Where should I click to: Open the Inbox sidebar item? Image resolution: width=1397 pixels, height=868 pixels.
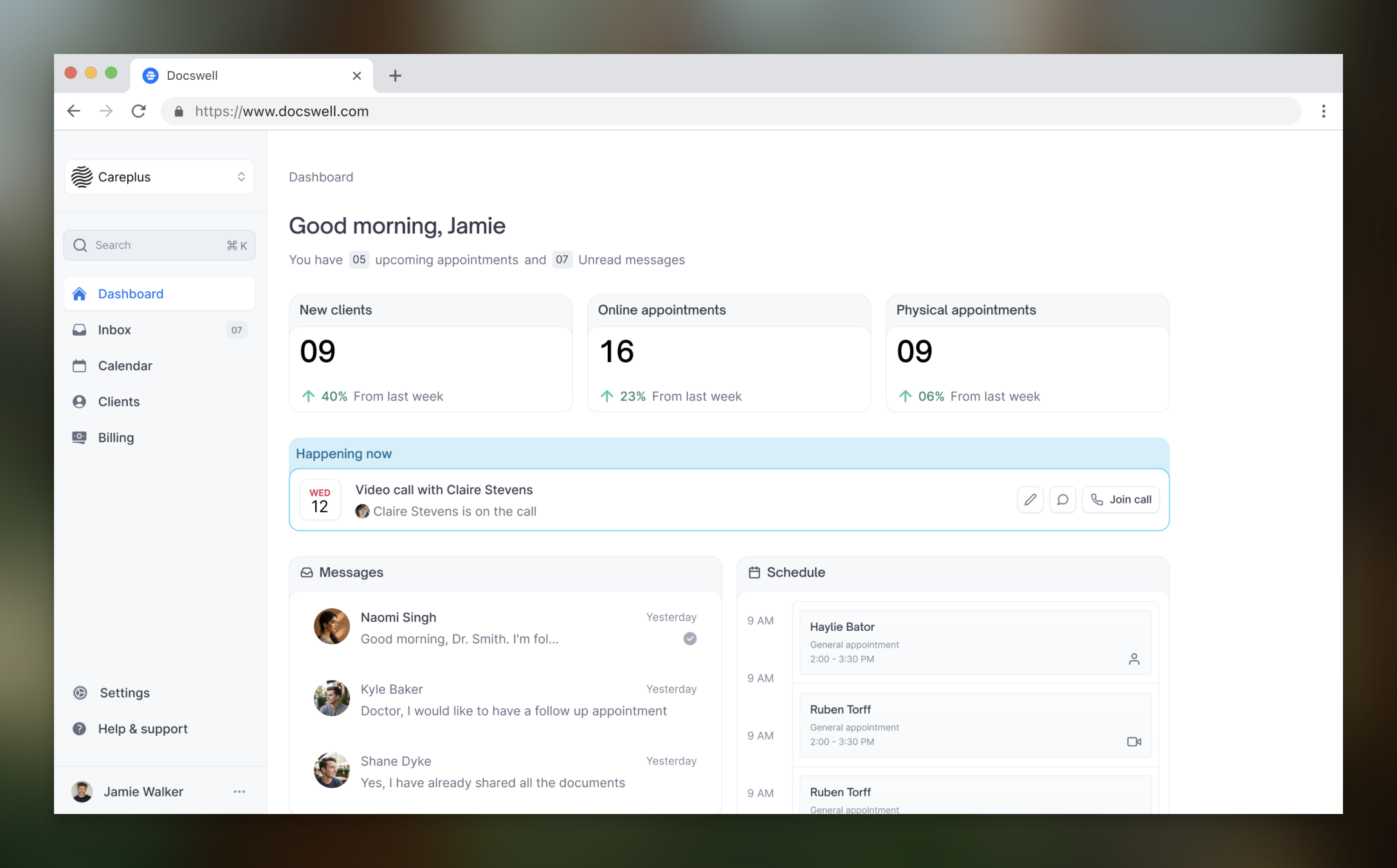click(160, 330)
